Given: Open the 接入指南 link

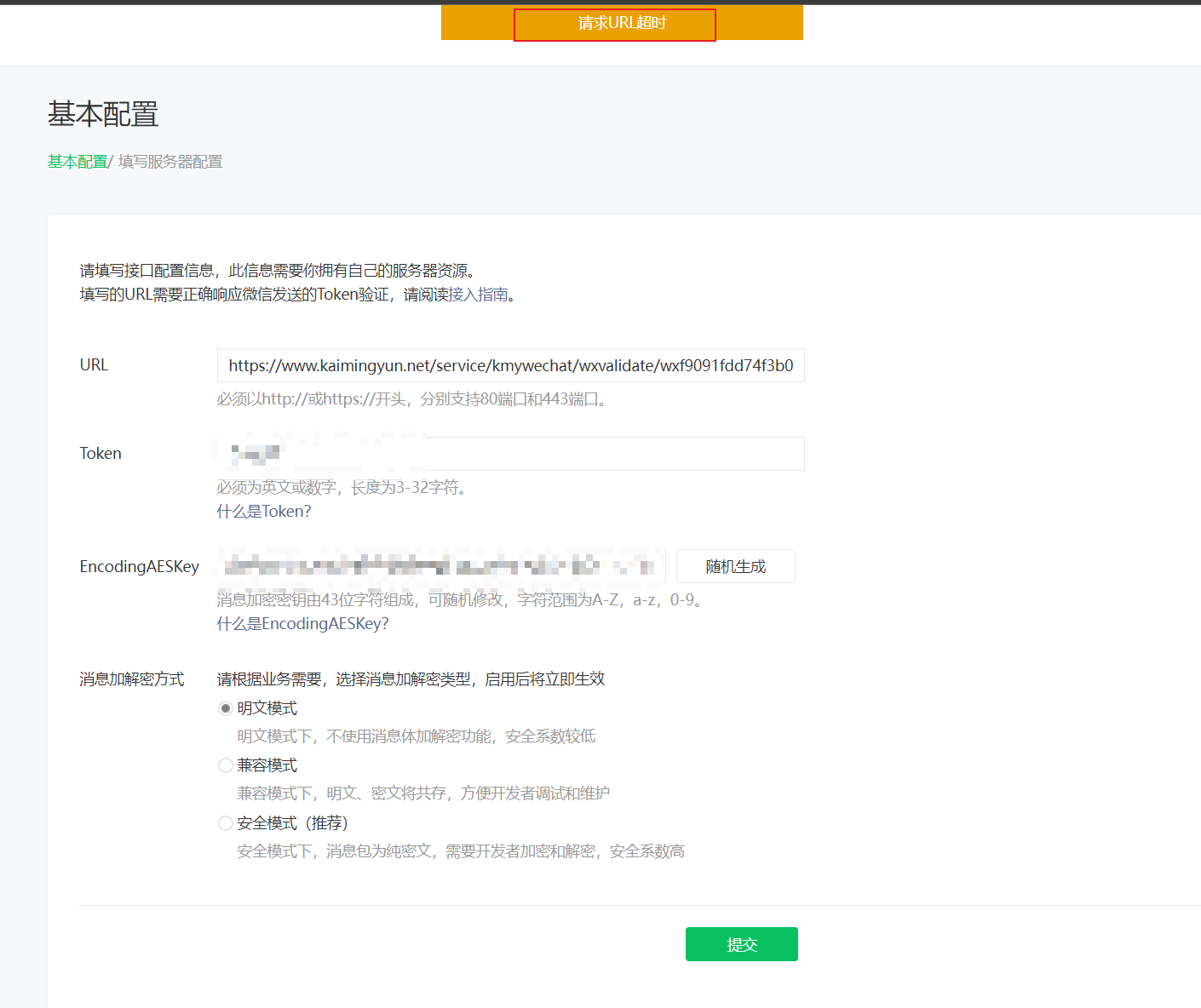Looking at the screenshot, I should click(479, 295).
